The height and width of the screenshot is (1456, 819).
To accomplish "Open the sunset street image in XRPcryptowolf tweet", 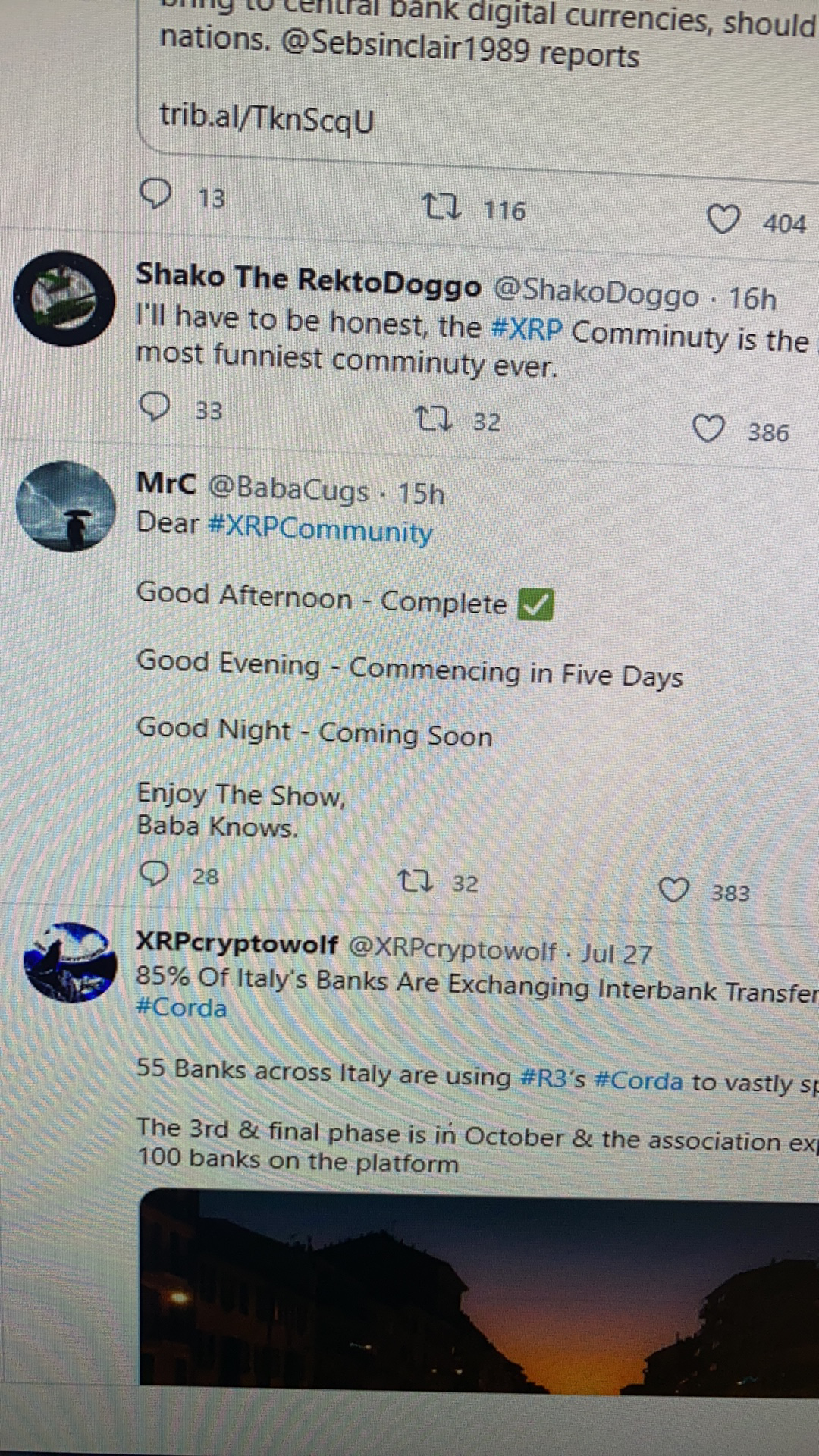I will pyautogui.click(x=479, y=1293).
